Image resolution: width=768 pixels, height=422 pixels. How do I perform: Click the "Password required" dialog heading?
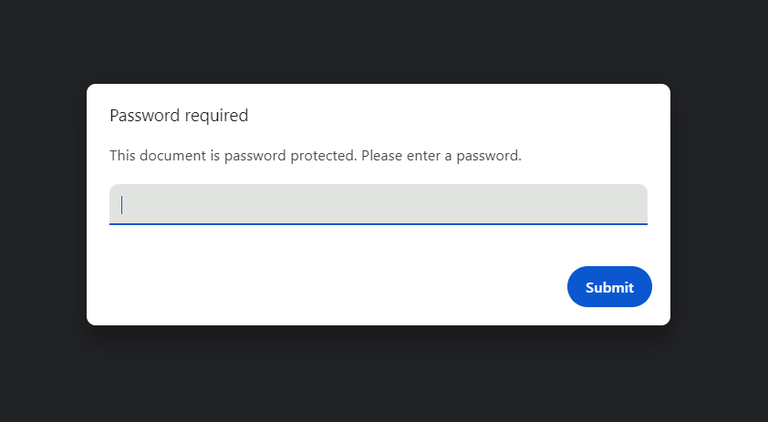coord(179,116)
